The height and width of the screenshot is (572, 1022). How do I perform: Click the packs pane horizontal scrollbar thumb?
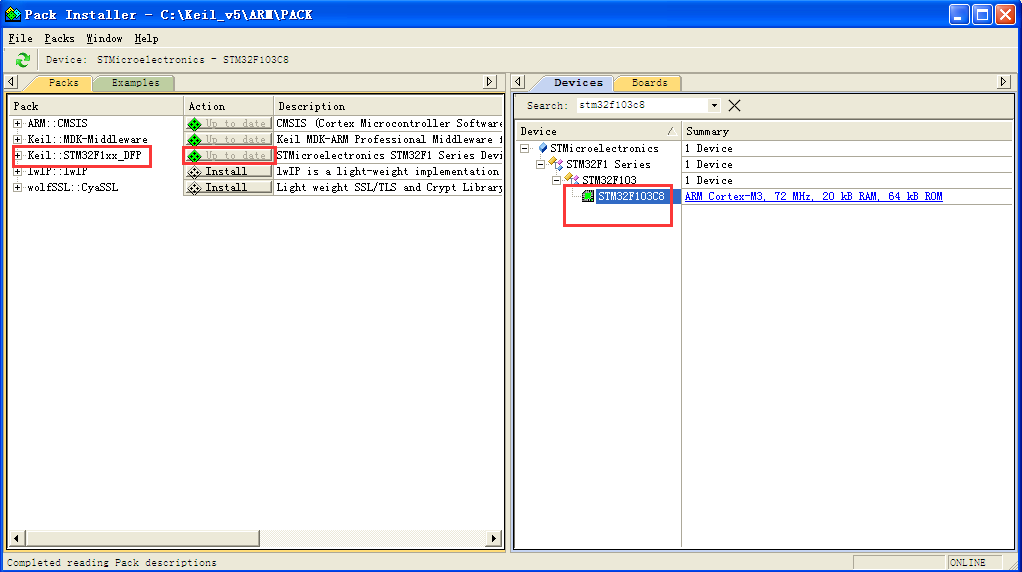143,537
